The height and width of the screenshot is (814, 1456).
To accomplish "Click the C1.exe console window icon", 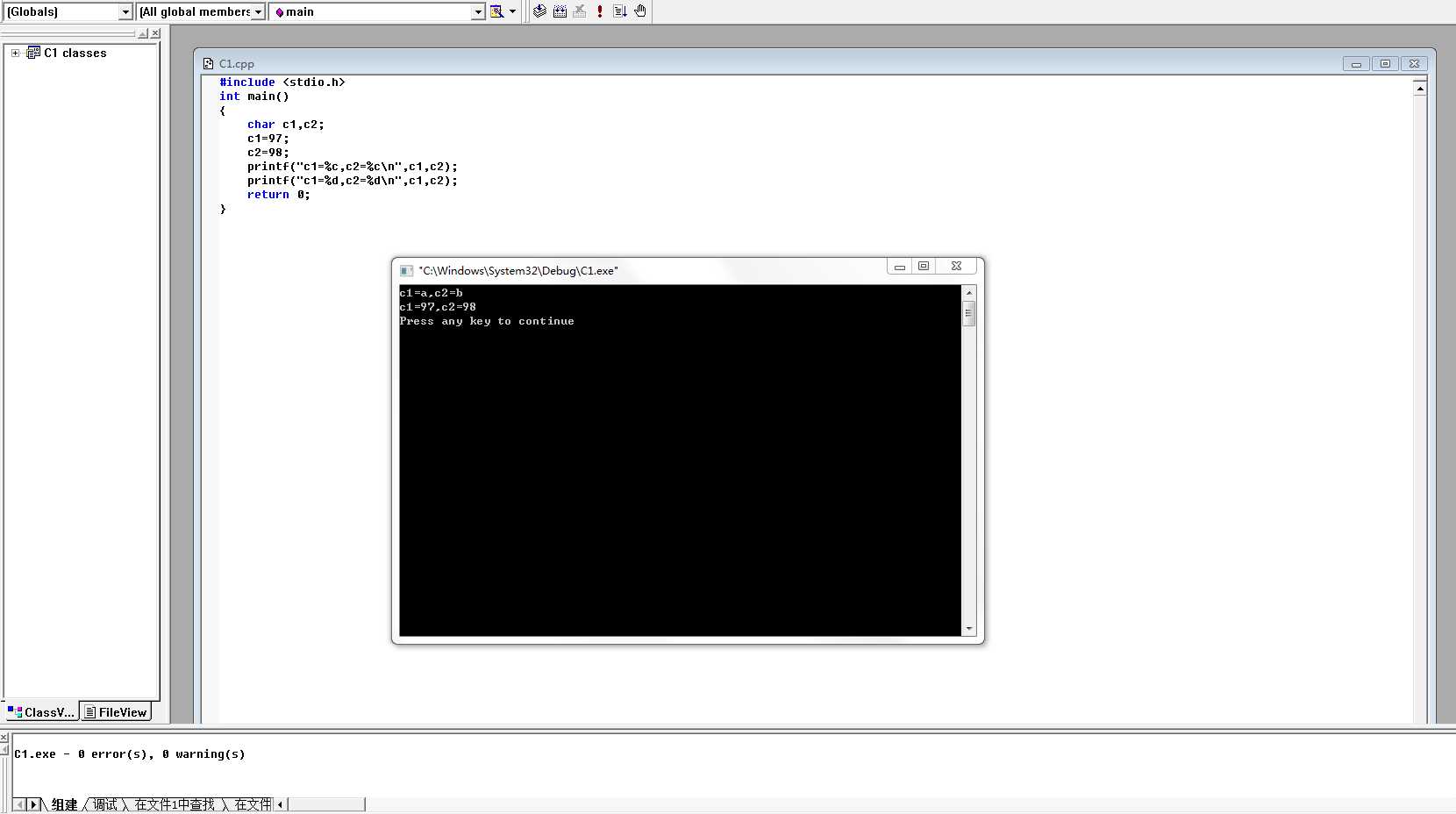I will (x=406, y=270).
